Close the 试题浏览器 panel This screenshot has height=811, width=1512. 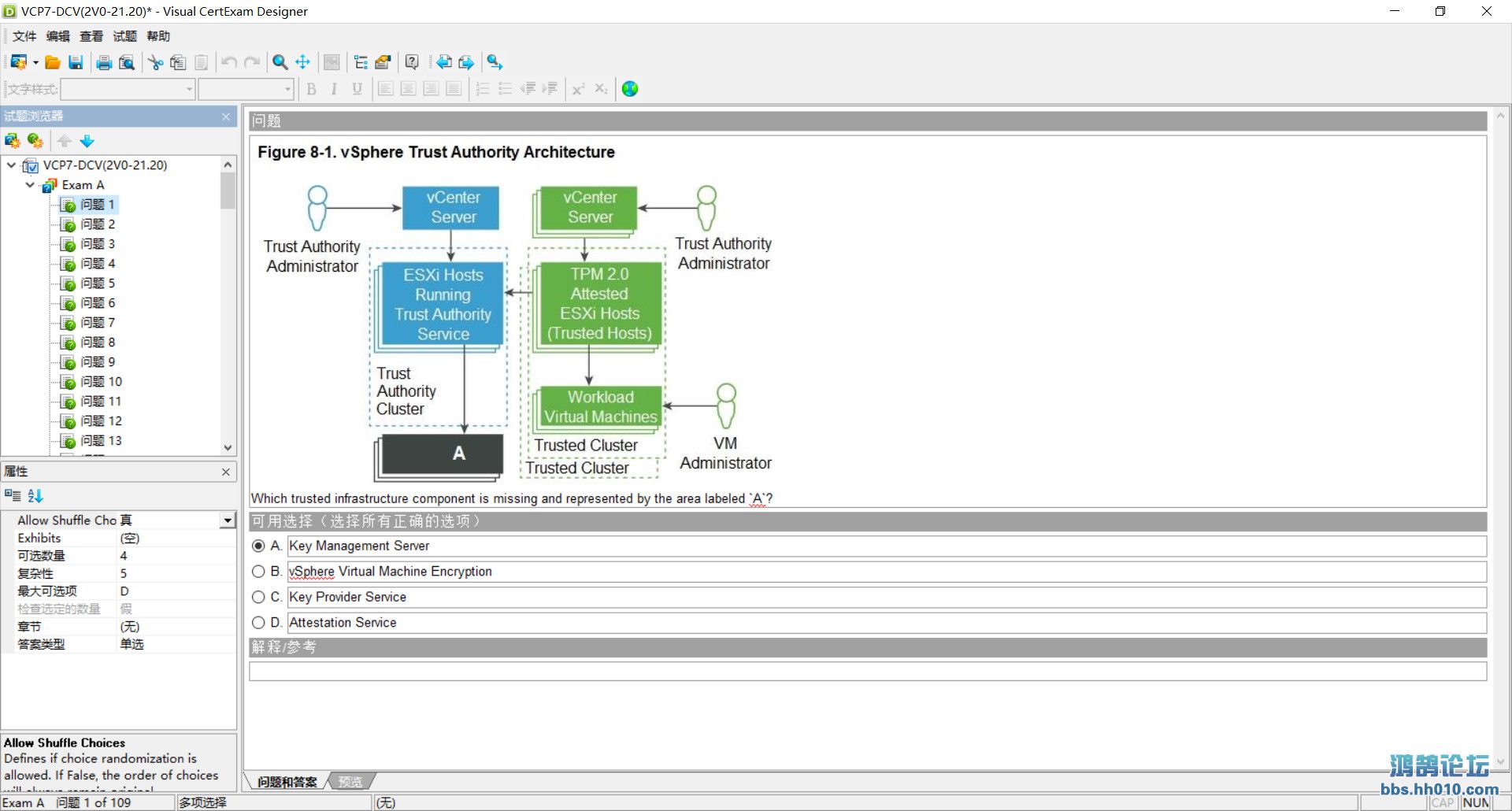coord(226,117)
